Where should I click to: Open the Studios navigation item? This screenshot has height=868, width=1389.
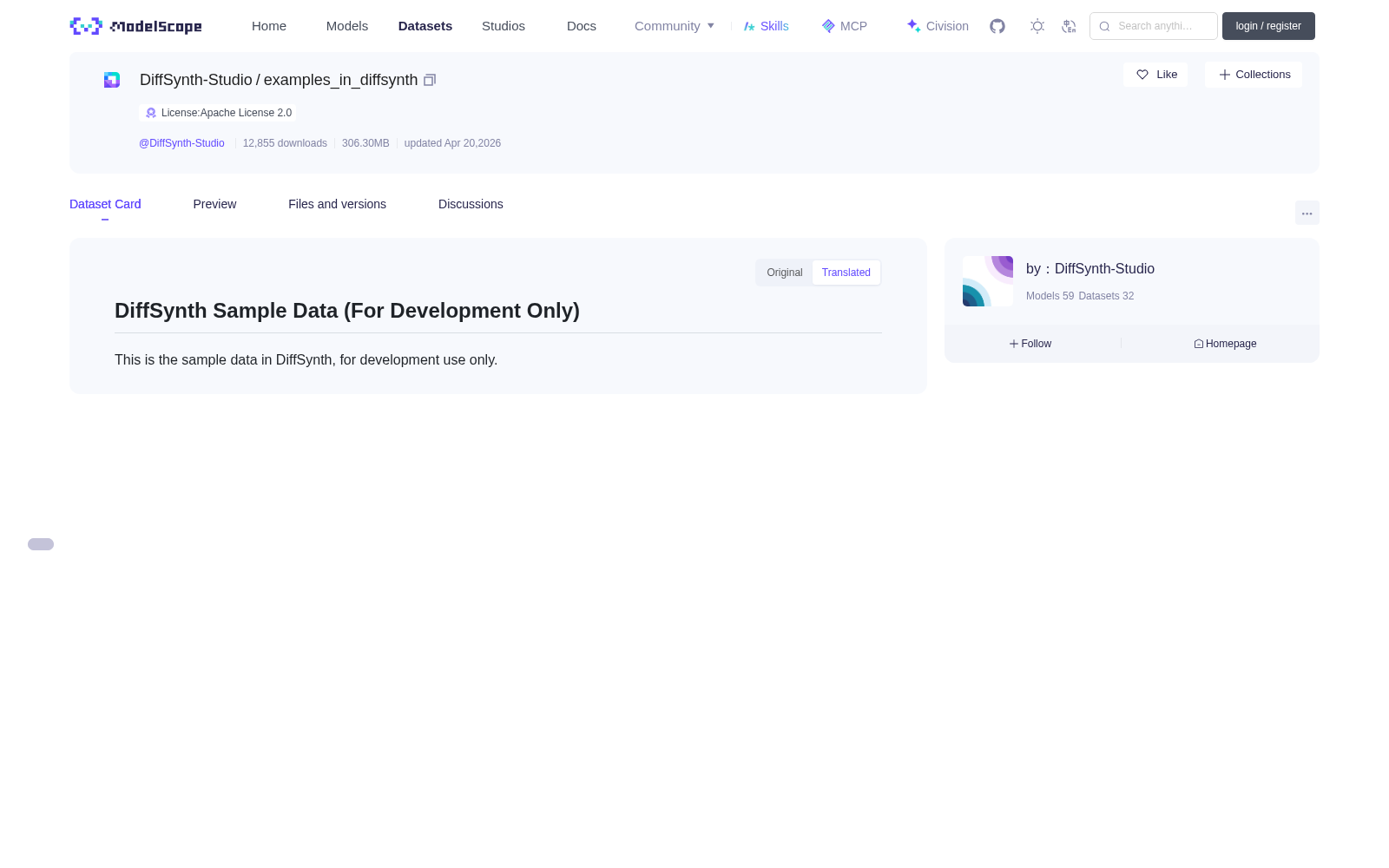point(504,26)
